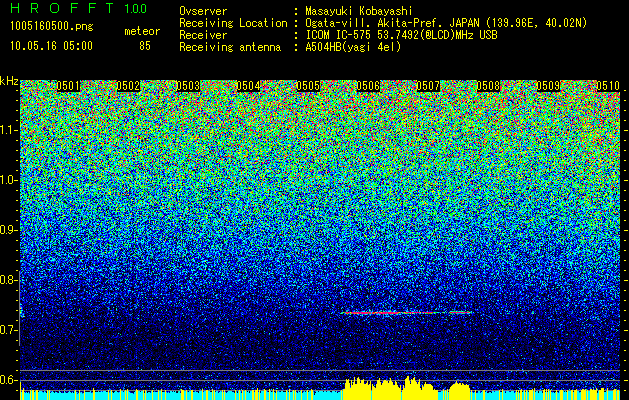Click the 1.1 frequency axis label
The height and width of the screenshot is (400, 629).
pos(9,131)
